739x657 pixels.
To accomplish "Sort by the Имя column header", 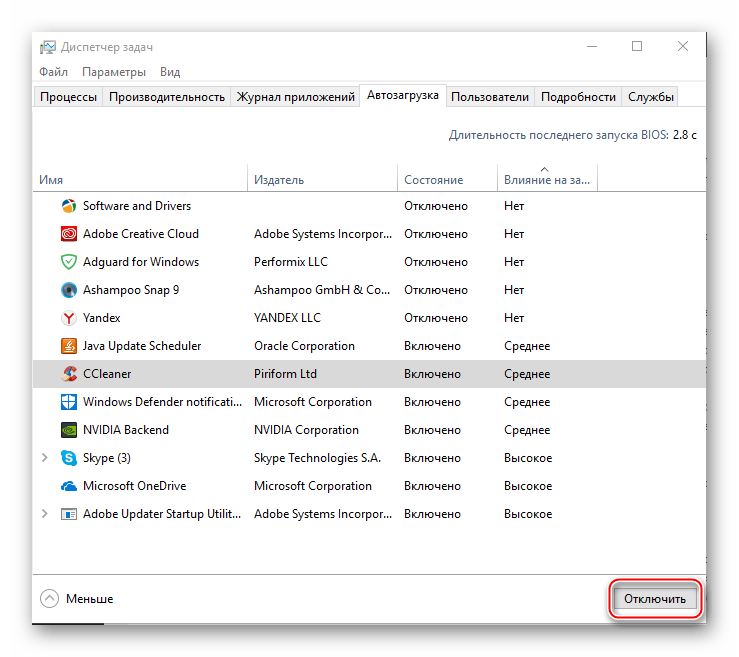I will click(x=140, y=180).
